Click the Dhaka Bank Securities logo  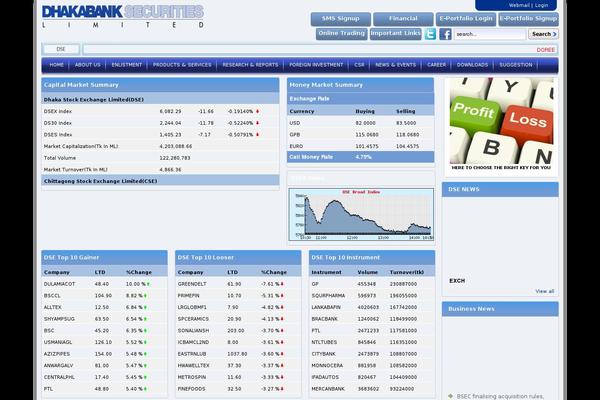(122, 16)
